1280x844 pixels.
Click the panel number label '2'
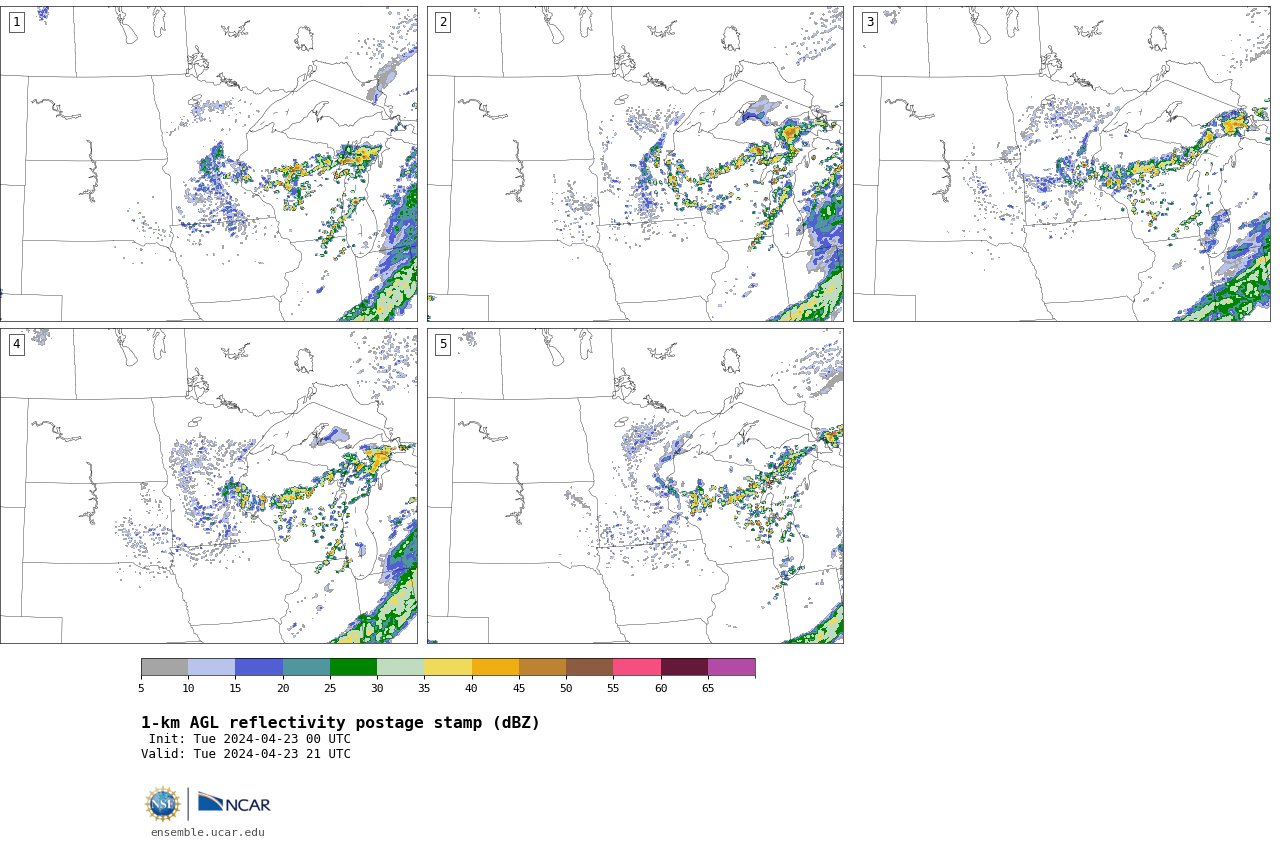(x=443, y=22)
